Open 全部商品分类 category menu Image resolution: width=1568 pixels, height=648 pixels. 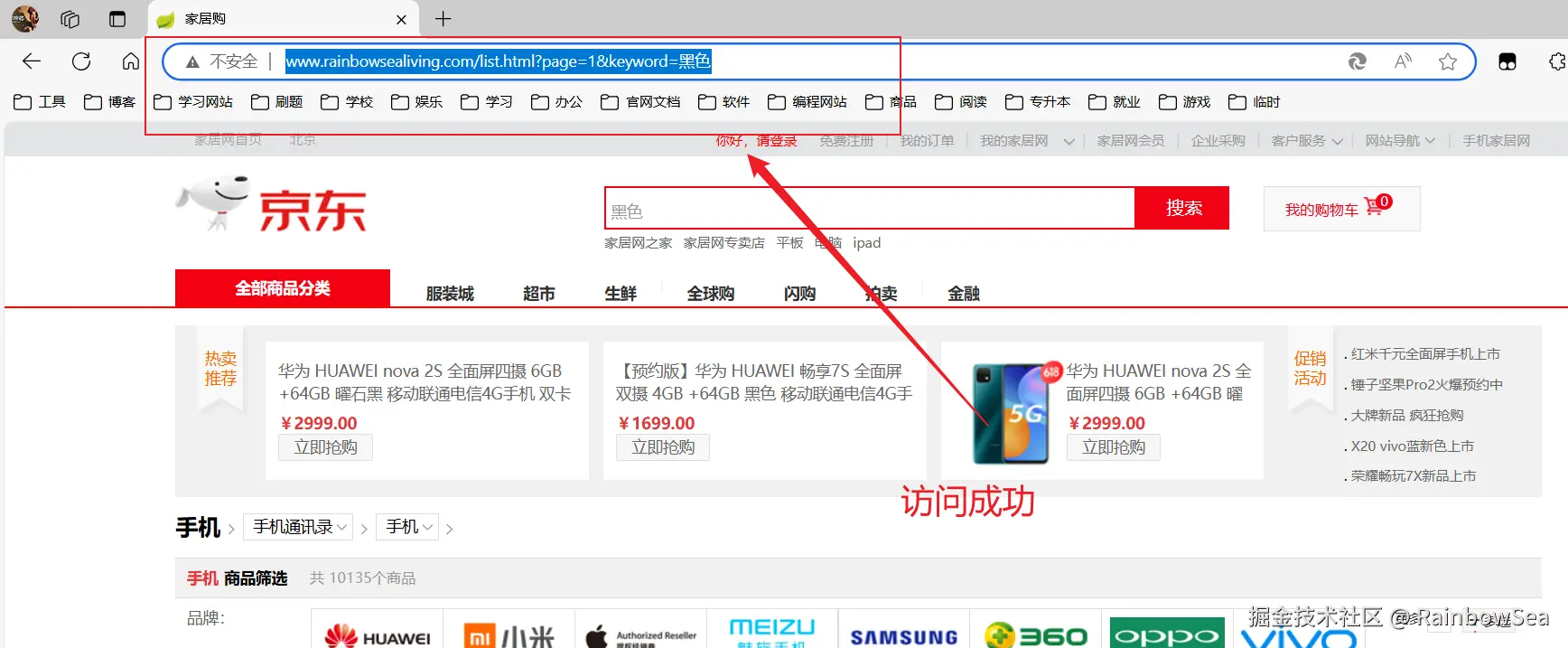283,288
